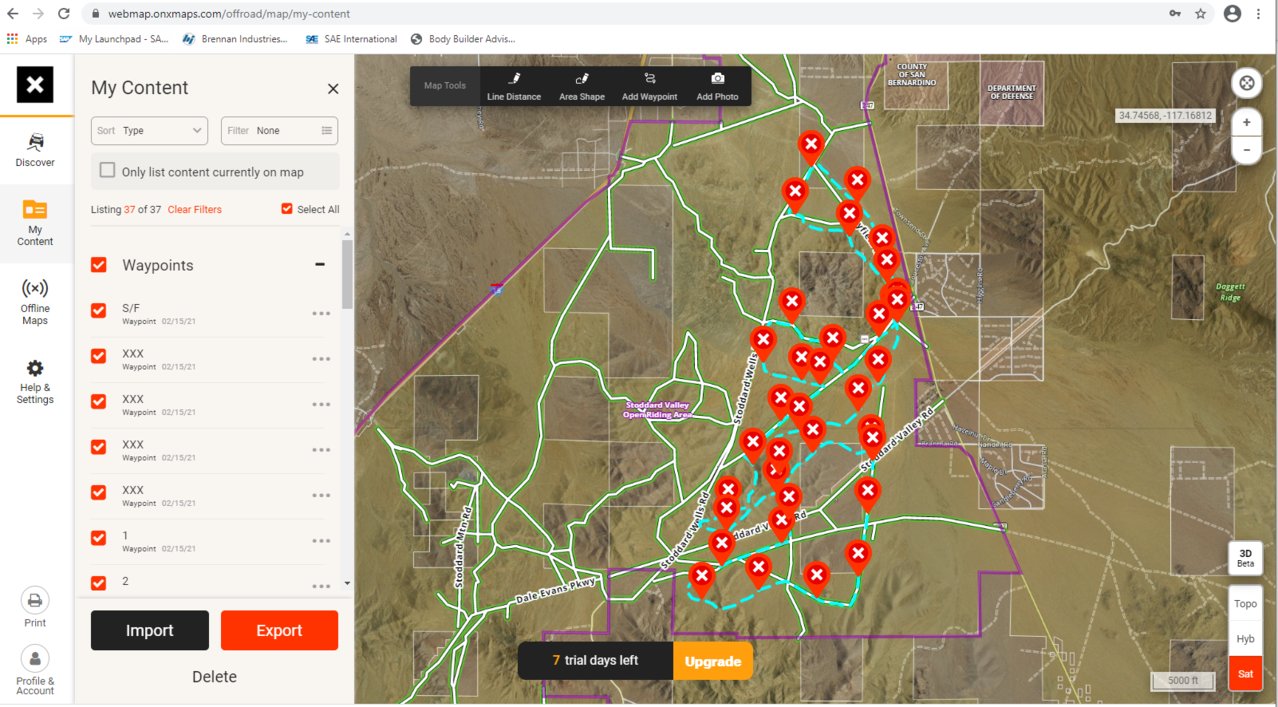
Task: Click the 5000 ft scale bar
Action: 1182,681
